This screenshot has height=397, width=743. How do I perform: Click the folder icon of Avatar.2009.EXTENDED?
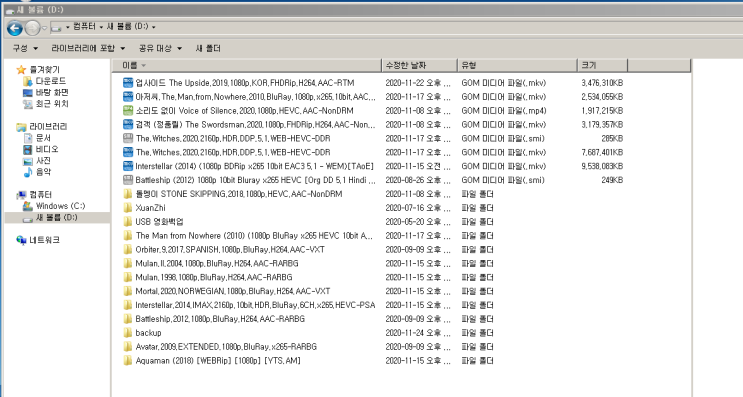click(128, 347)
